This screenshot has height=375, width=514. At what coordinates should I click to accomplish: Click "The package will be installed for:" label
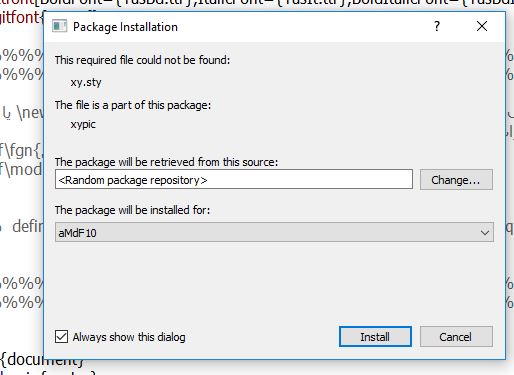click(x=132, y=210)
